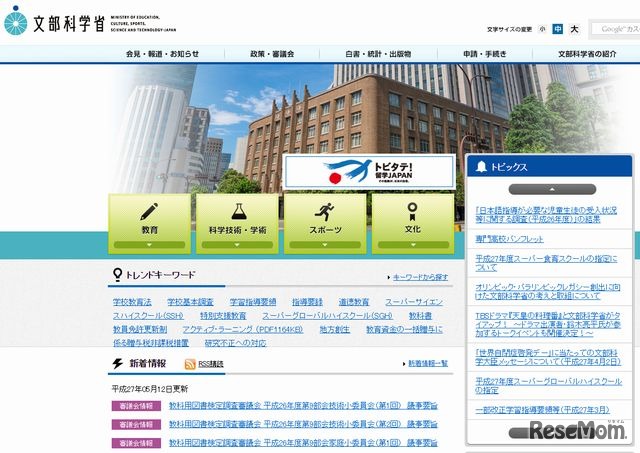Open the スーパーグローバルハイスクール(SGH) keyword link
The width and height of the screenshot is (640, 453).
point(327,316)
